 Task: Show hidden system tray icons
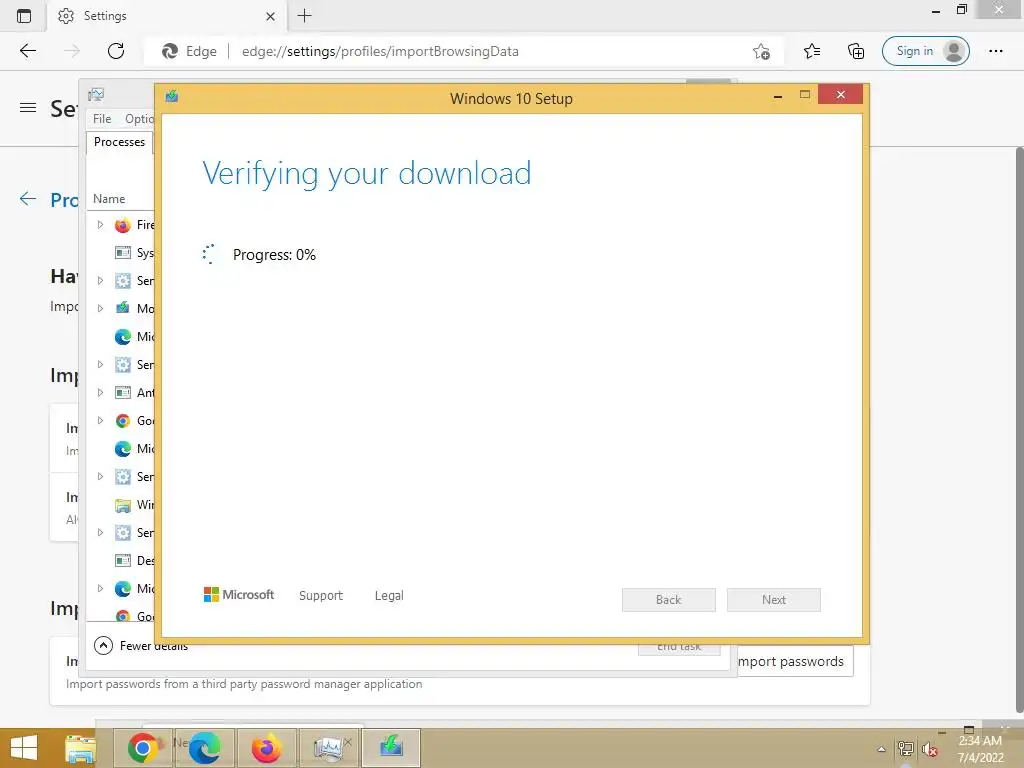point(882,749)
